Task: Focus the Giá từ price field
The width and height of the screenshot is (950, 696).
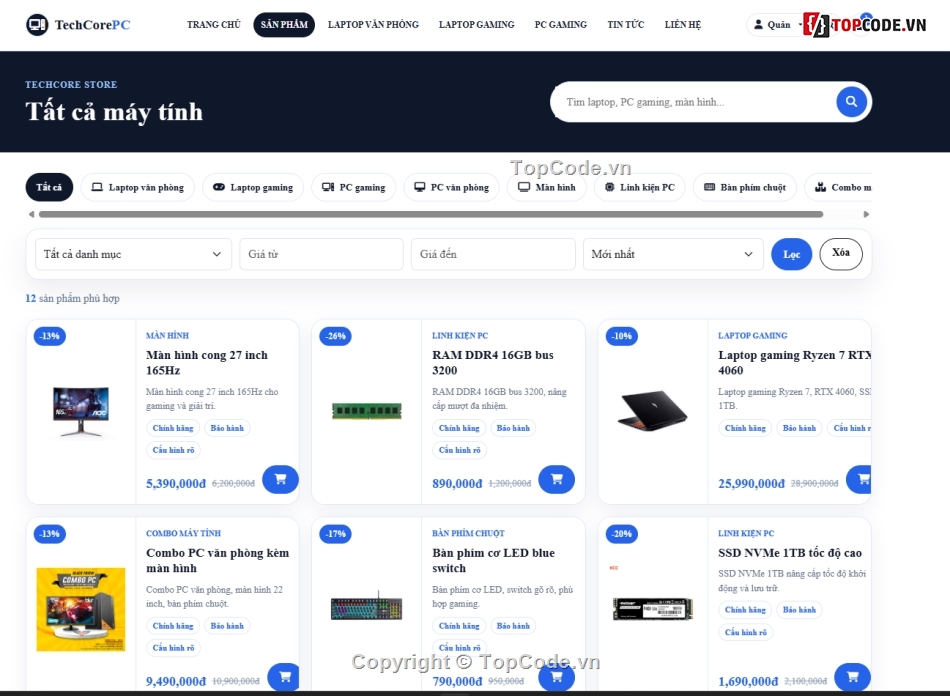Action: pos(322,254)
